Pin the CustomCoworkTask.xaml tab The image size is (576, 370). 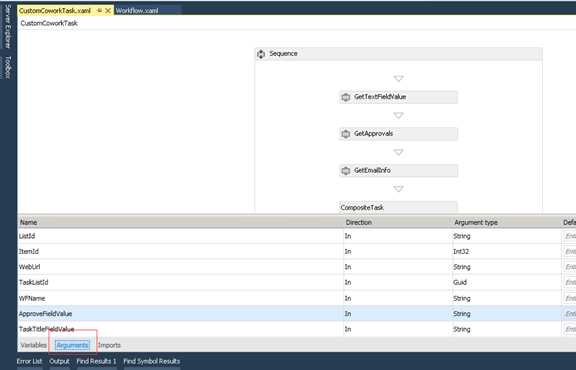click(x=100, y=11)
